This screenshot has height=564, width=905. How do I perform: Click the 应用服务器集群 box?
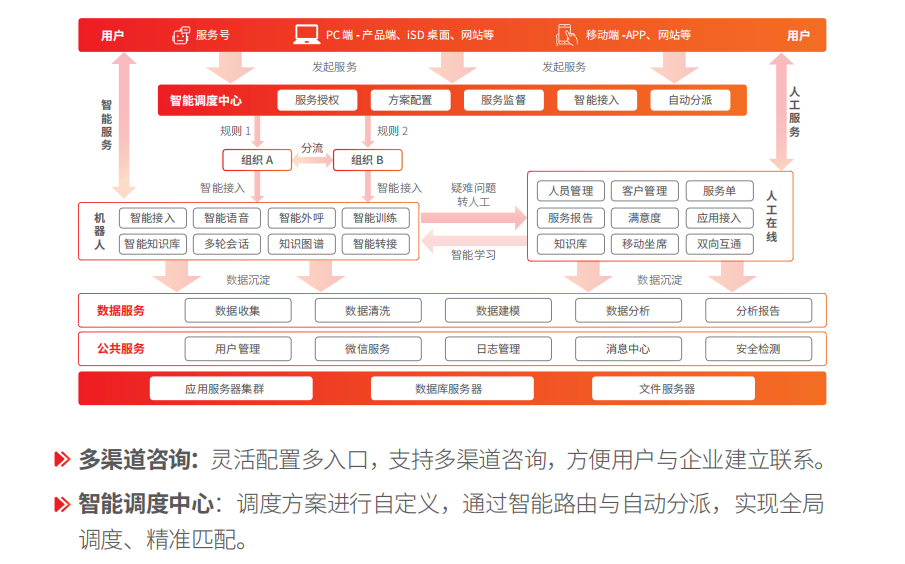(231, 389)
